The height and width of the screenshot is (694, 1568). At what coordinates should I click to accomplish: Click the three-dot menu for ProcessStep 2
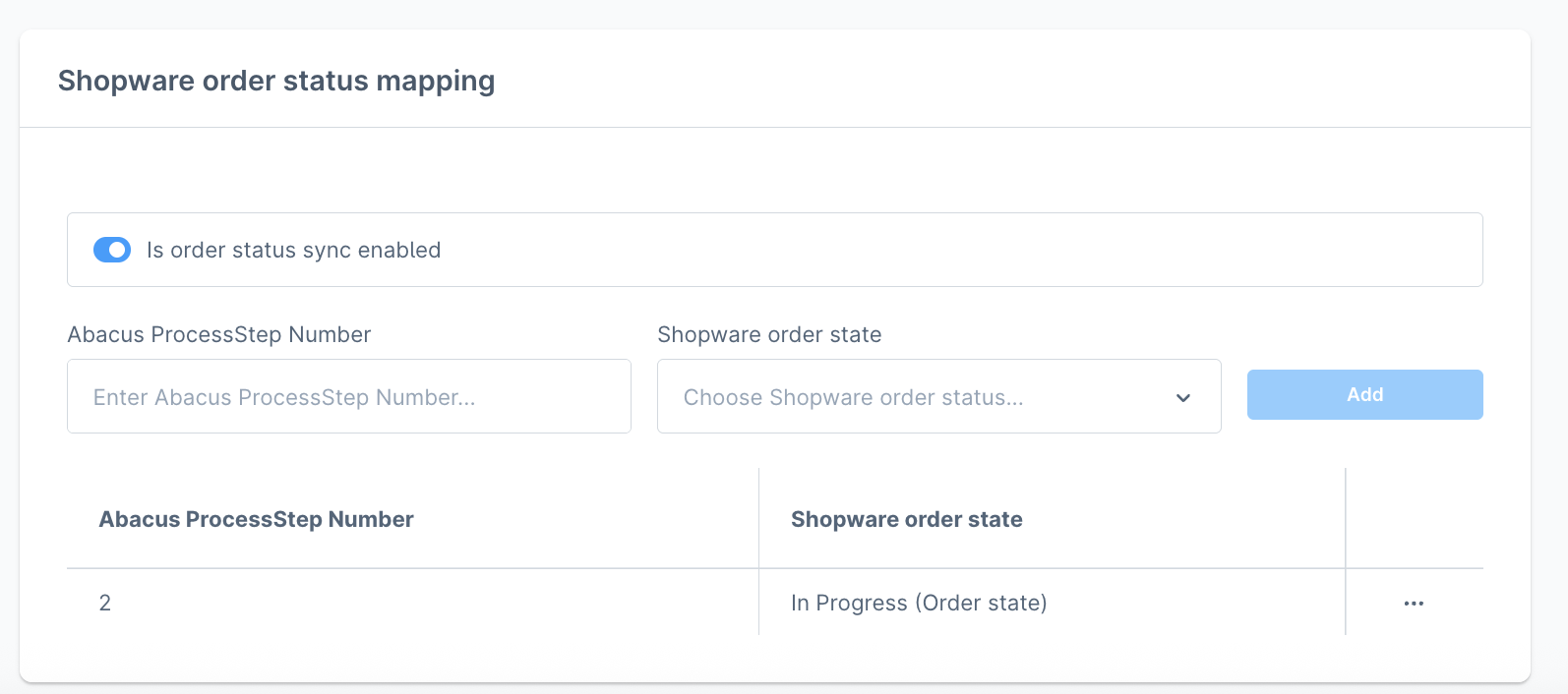pos(1414,603)
